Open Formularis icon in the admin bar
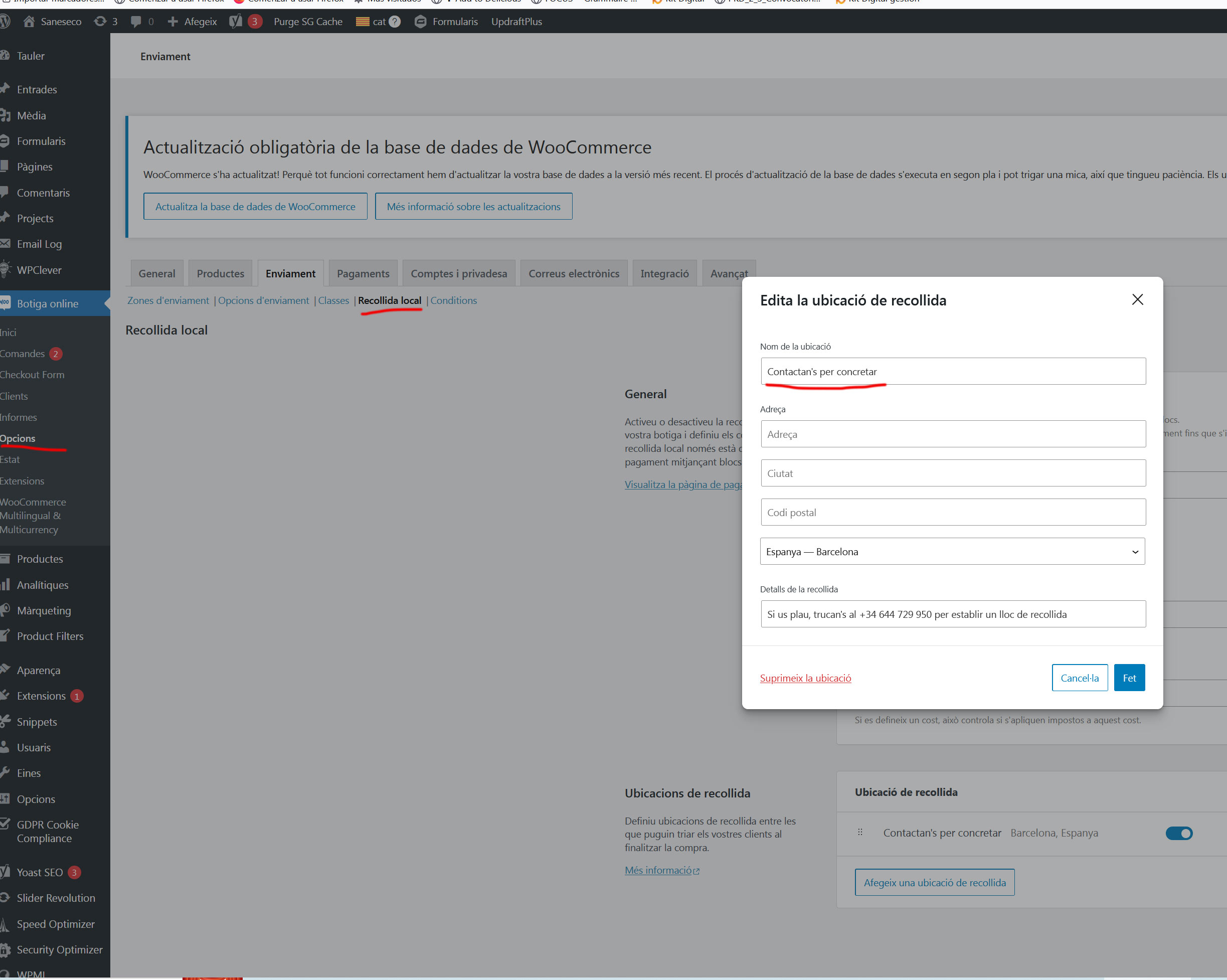The width and height of the screenshot is (1227, 980). click(x=421, y=22)
